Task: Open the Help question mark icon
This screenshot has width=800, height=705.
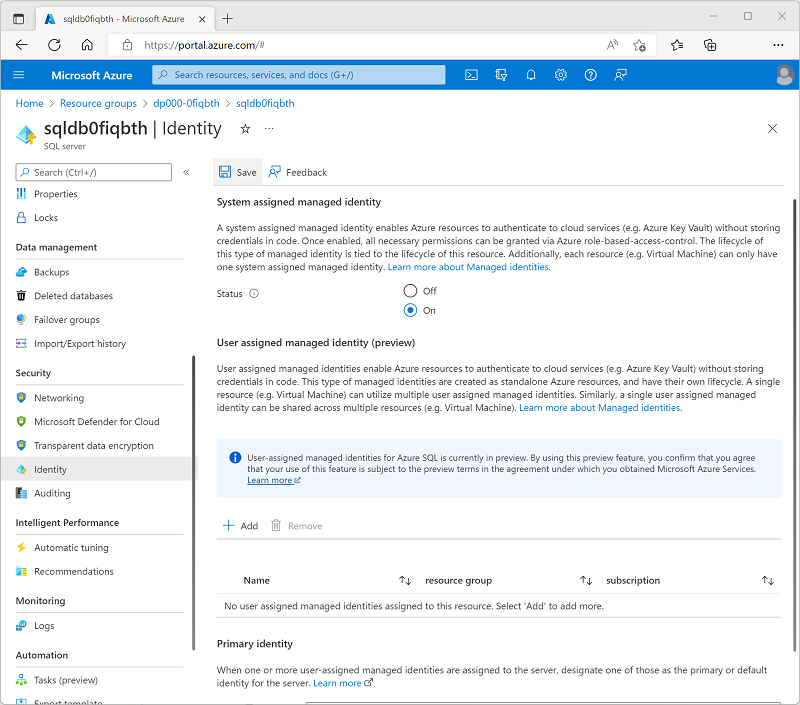Action: 590,75
